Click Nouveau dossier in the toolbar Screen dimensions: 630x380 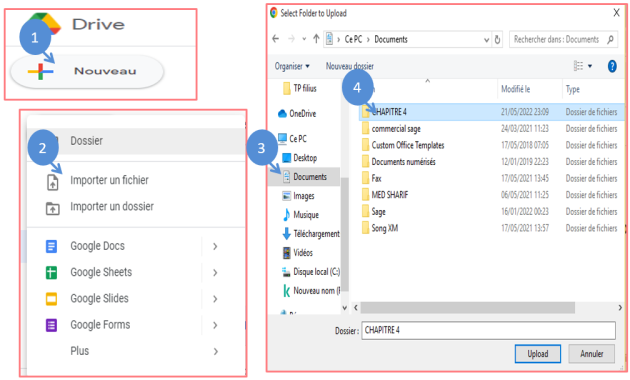pos(350,66)
